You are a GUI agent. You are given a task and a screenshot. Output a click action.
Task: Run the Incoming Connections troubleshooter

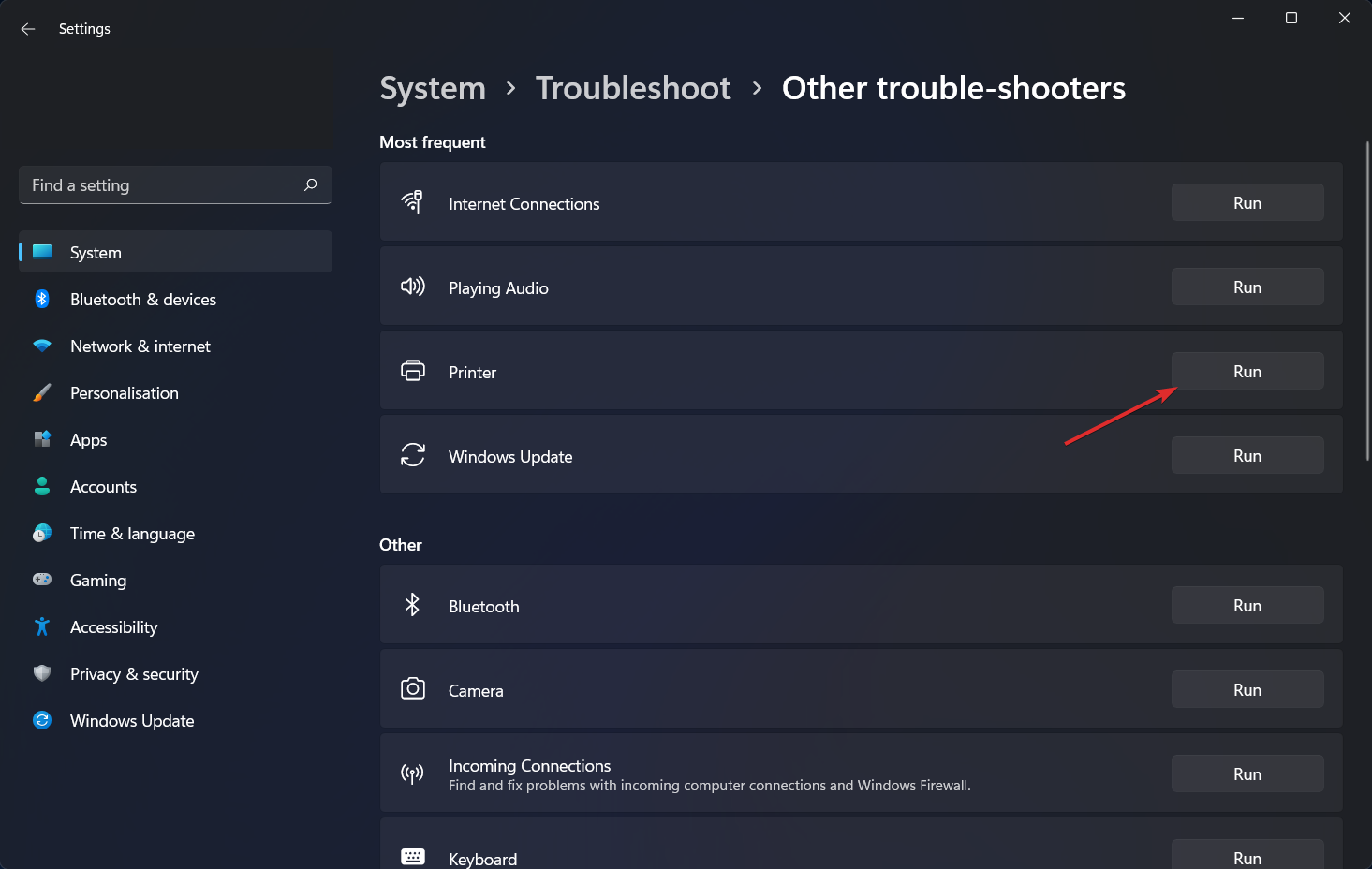click(x=1247, y=773)
